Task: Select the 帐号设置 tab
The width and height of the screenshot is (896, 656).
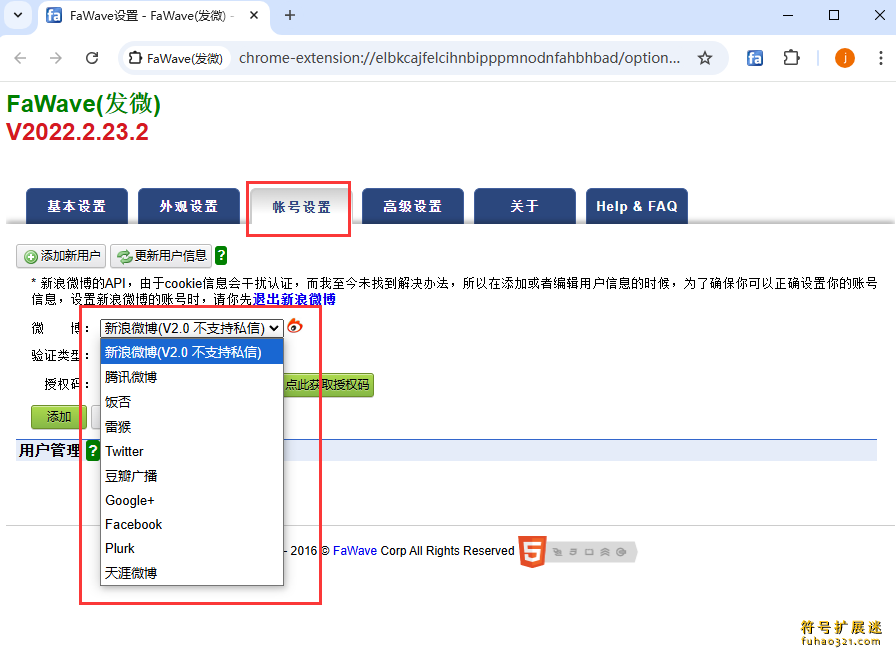Action: (301, 207)
